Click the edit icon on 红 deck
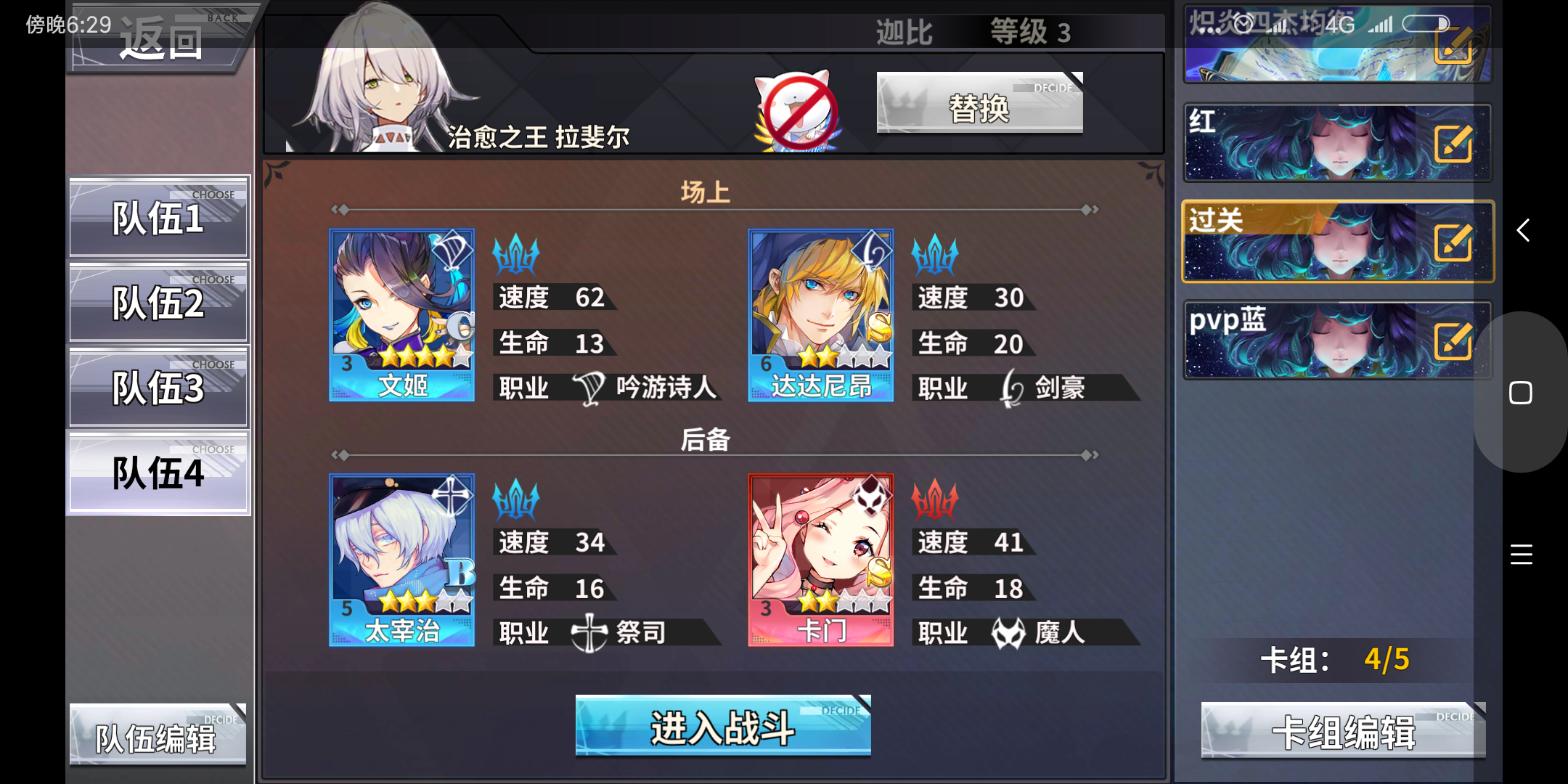The image size is (1568, 784). click(x=1453, y=144)
